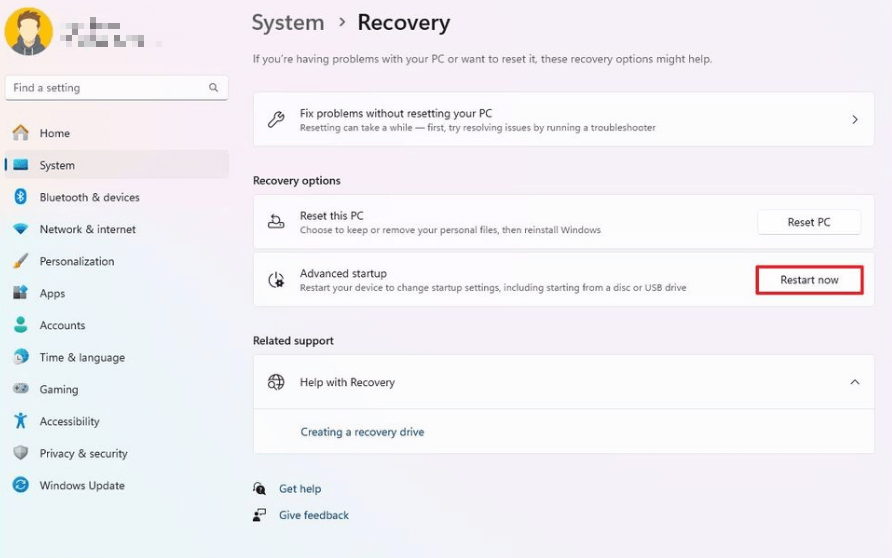Click the Get help link
Screen dimensions: 892x558
[x=300, y=489]
